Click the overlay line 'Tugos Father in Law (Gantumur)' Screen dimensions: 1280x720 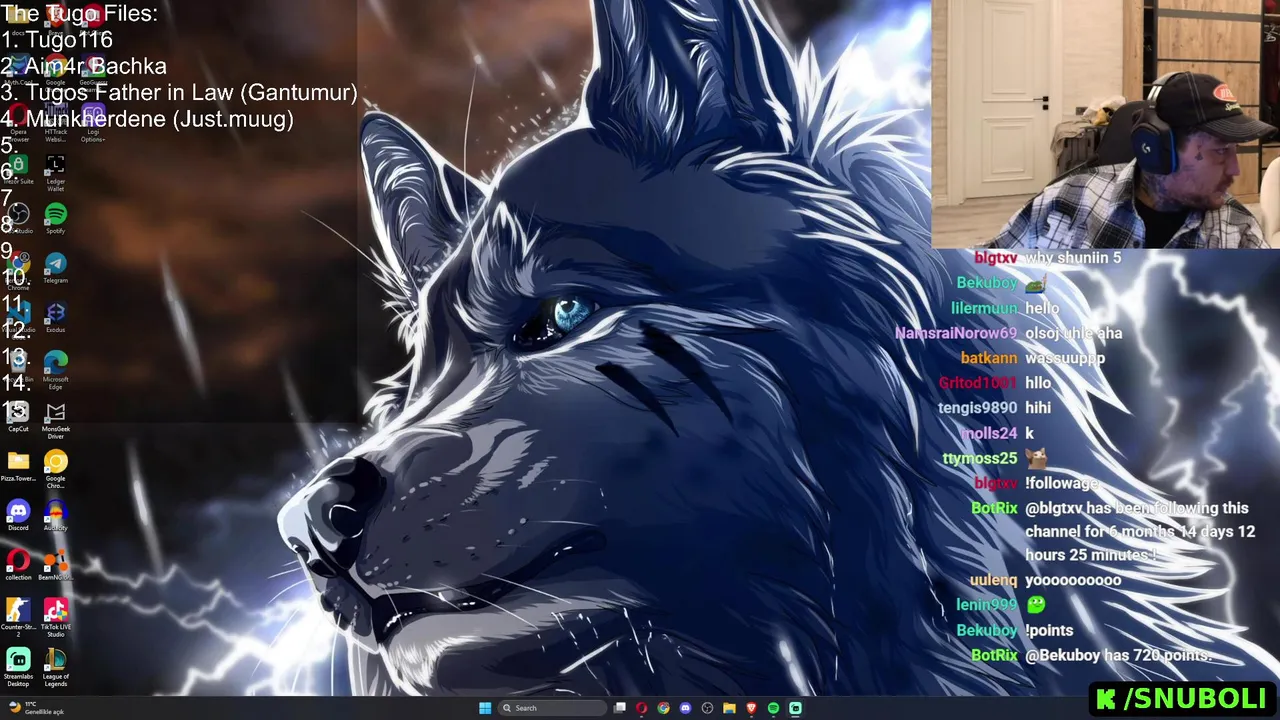pyautogui.click(x=191, y=92)
